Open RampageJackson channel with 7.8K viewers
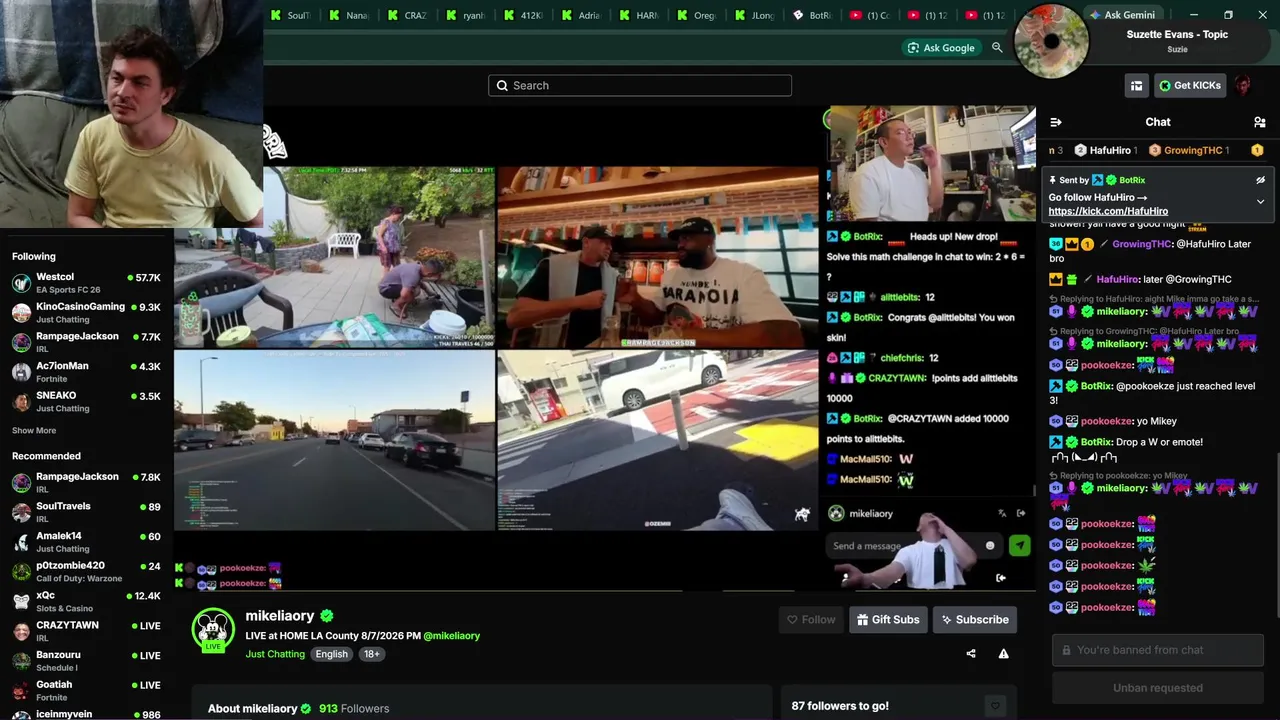The width and height of the screenshot is (1280, 720). [x=87, y=483]
